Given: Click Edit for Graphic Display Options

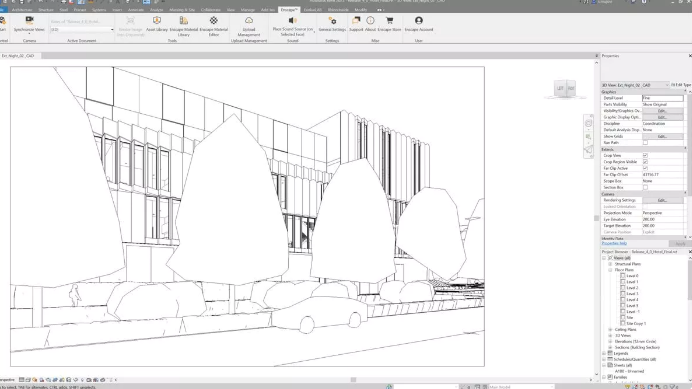Looking at the screenshot, I should coord(662,117).
